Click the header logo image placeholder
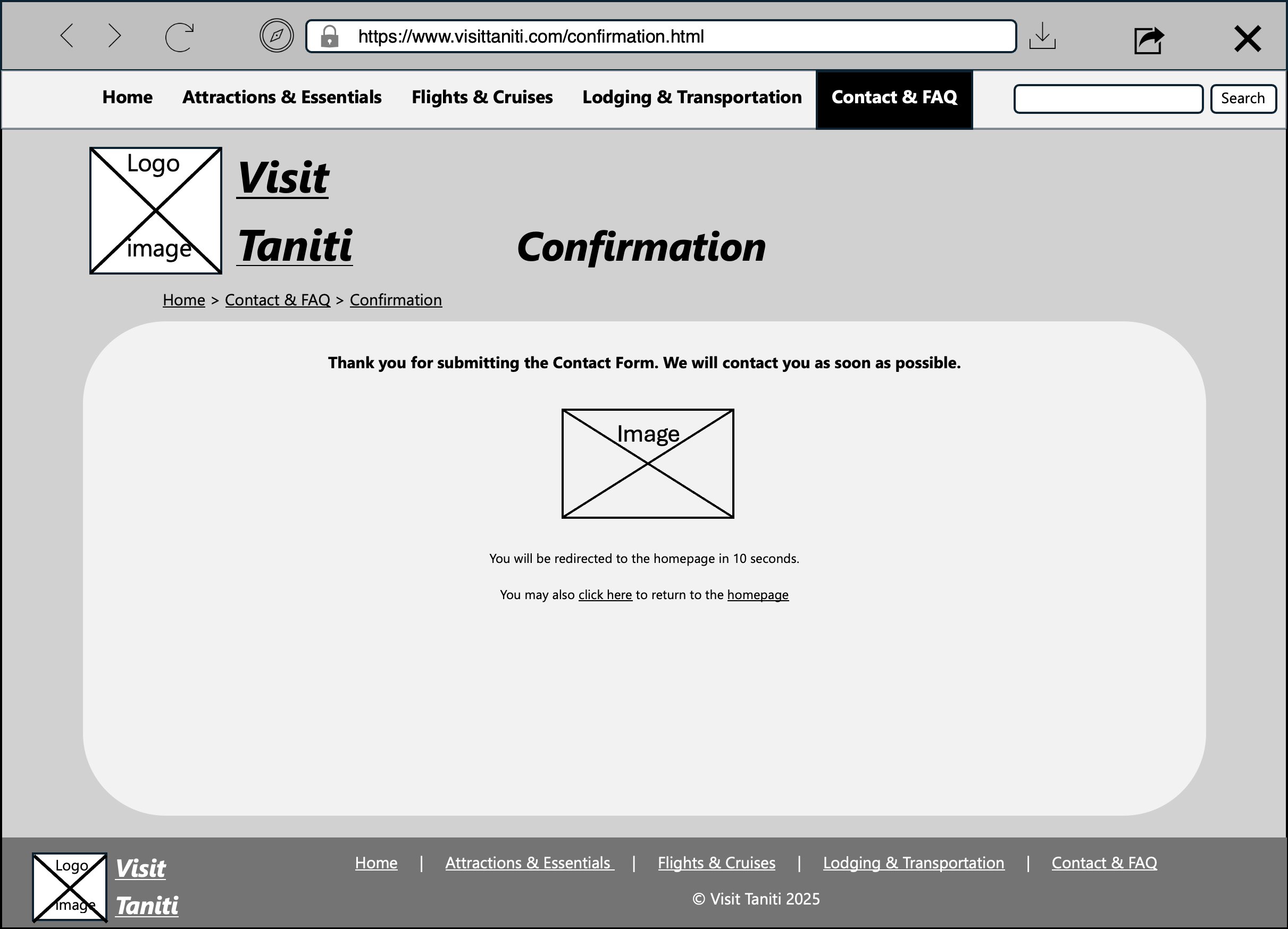The height and width of the screenshot is (929, 1288). pos(156,211)
